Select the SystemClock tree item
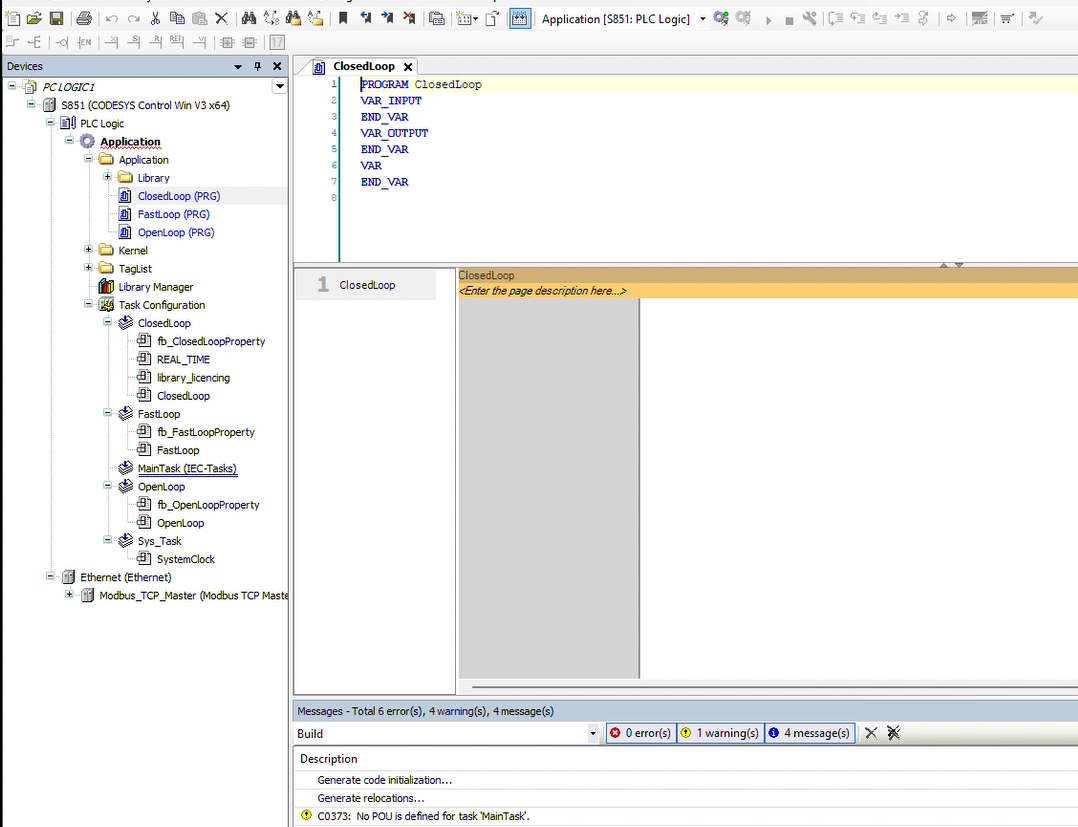The width and height of the screenshot is (1078, 827). [x=186, y=560]
